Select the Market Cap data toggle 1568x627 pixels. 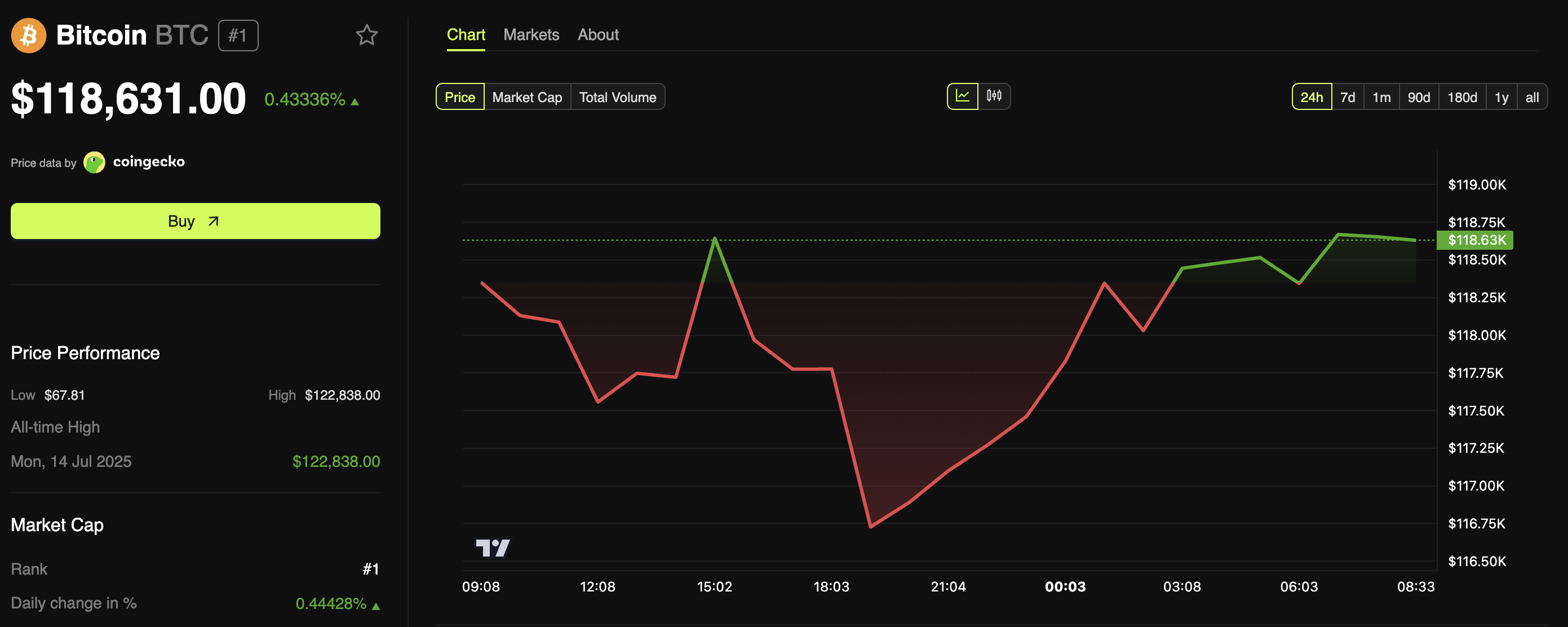pyautogui.click(x=526, y=98)
